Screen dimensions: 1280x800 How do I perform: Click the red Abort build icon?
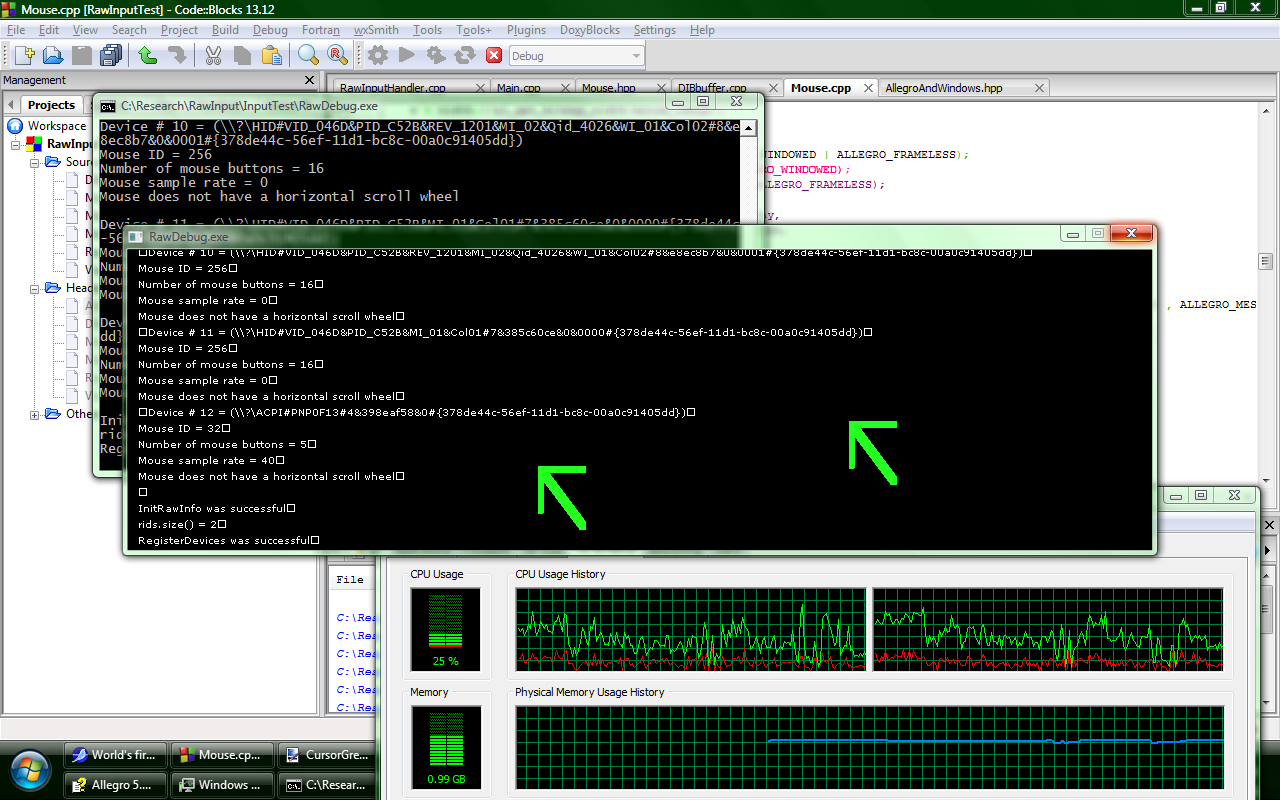click(494, 56)
